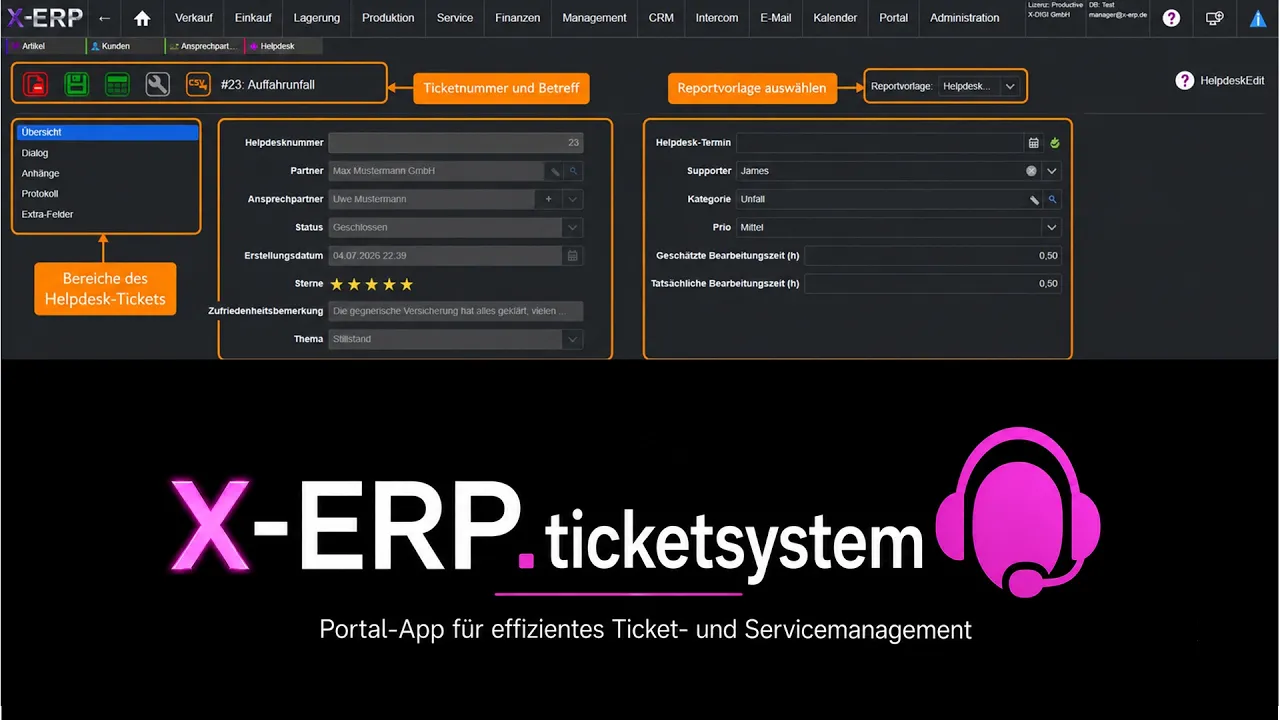Click the red delete document icon
The width and height of the screenshot is (1280, 720).
point(35,85)
